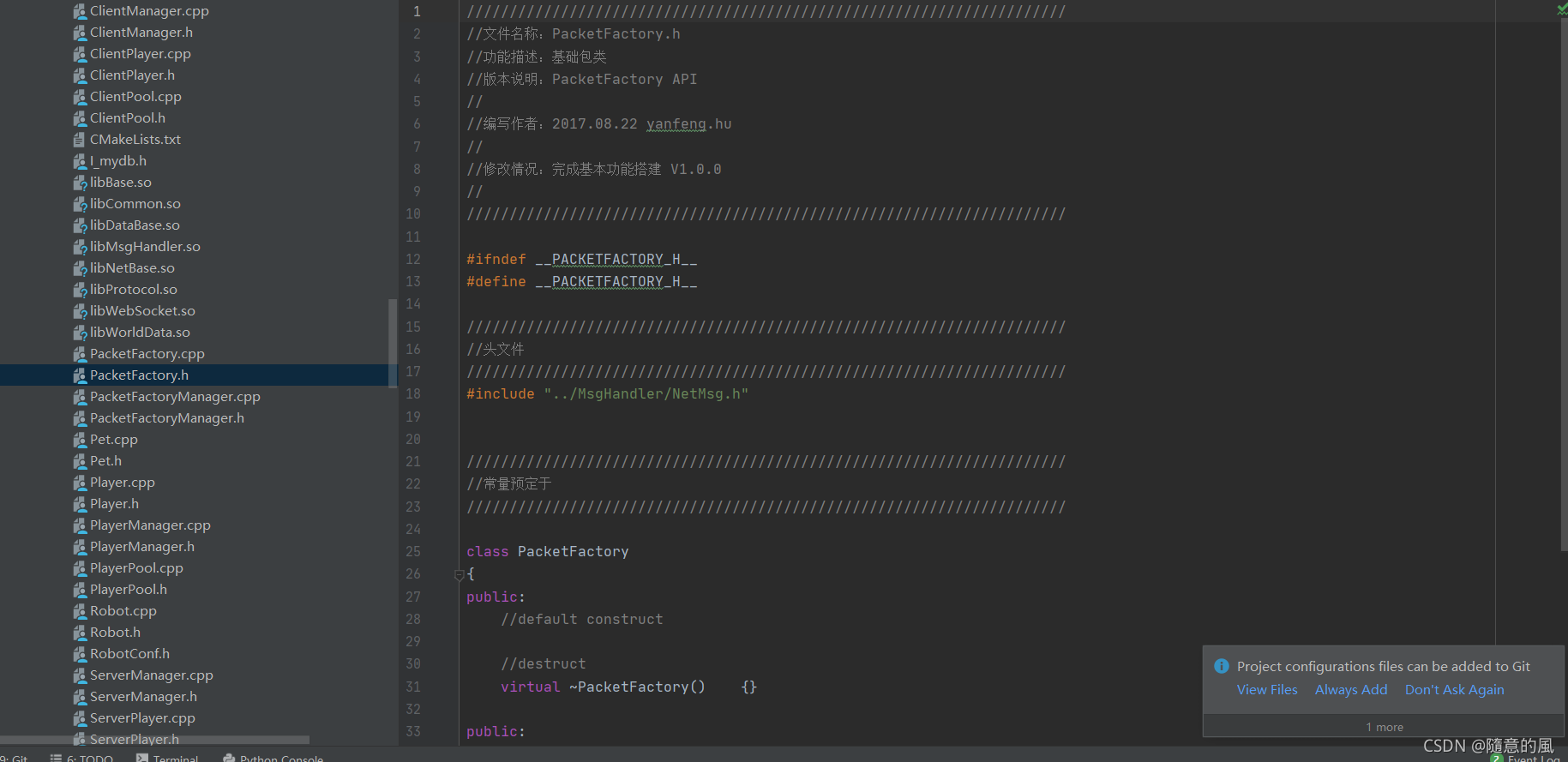Select the highlighted PacketFactory.h file
The height and width of the screenshot is (762, 1568).
pos(139,375)
